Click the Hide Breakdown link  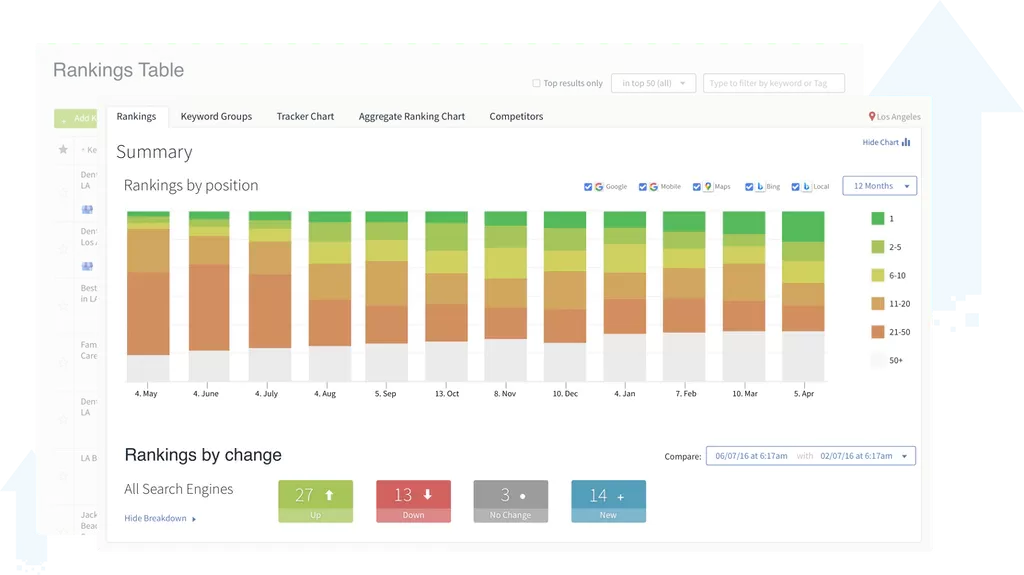(159, 519)
